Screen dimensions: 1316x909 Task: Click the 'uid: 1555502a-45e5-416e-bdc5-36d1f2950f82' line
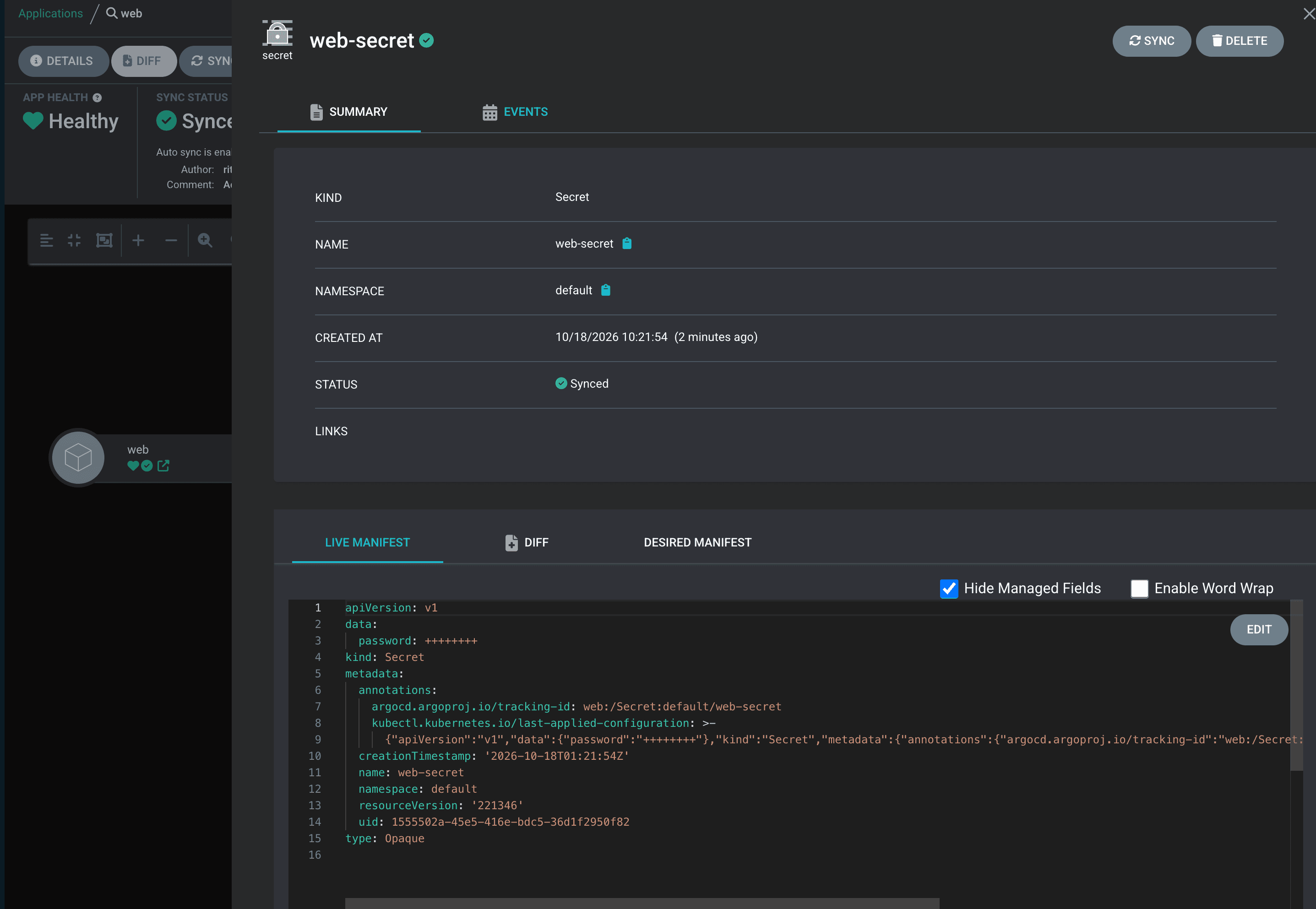point(493,822)
